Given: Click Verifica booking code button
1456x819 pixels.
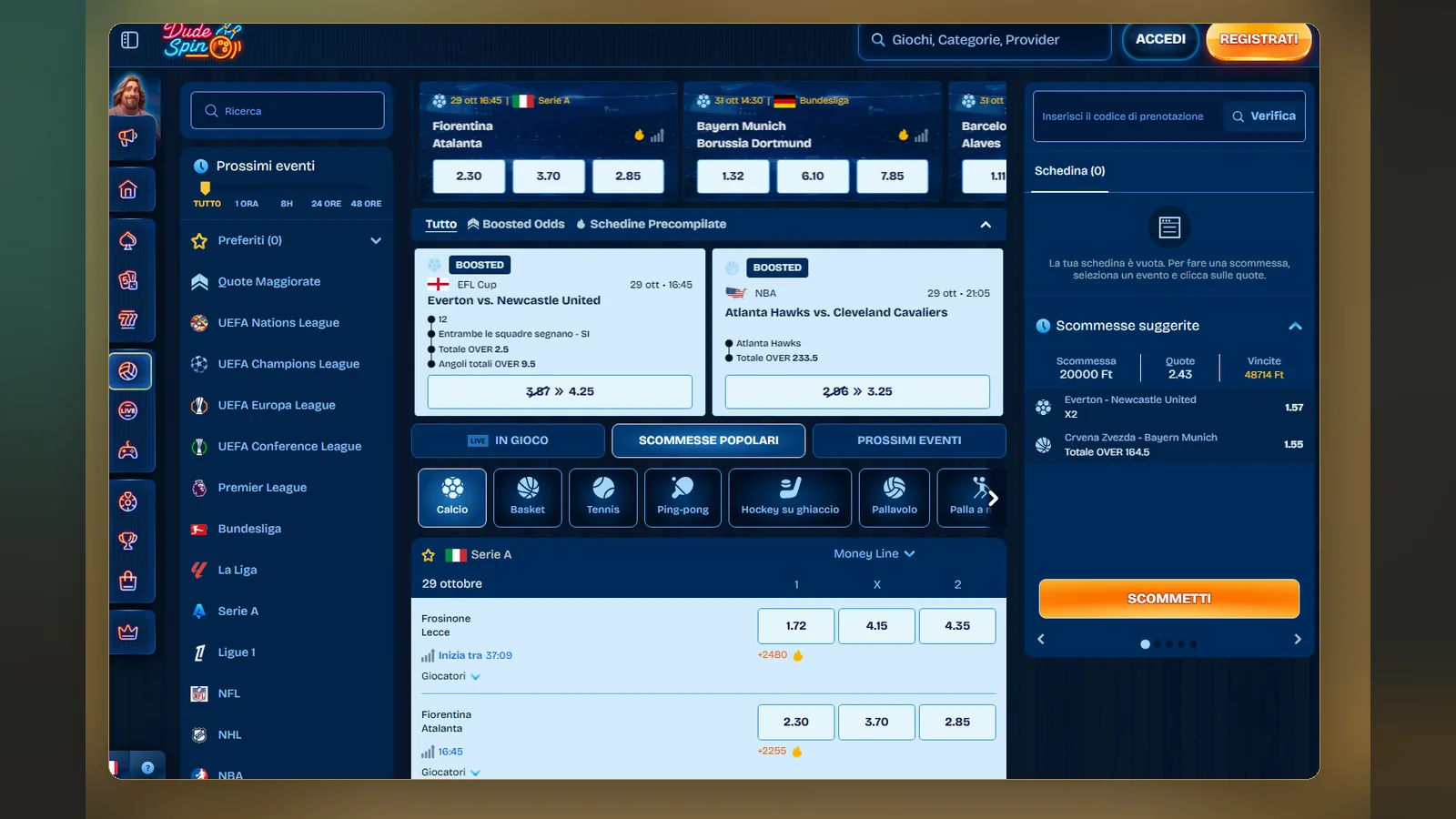Looking at the screenshot, I should click(1264, 116).
